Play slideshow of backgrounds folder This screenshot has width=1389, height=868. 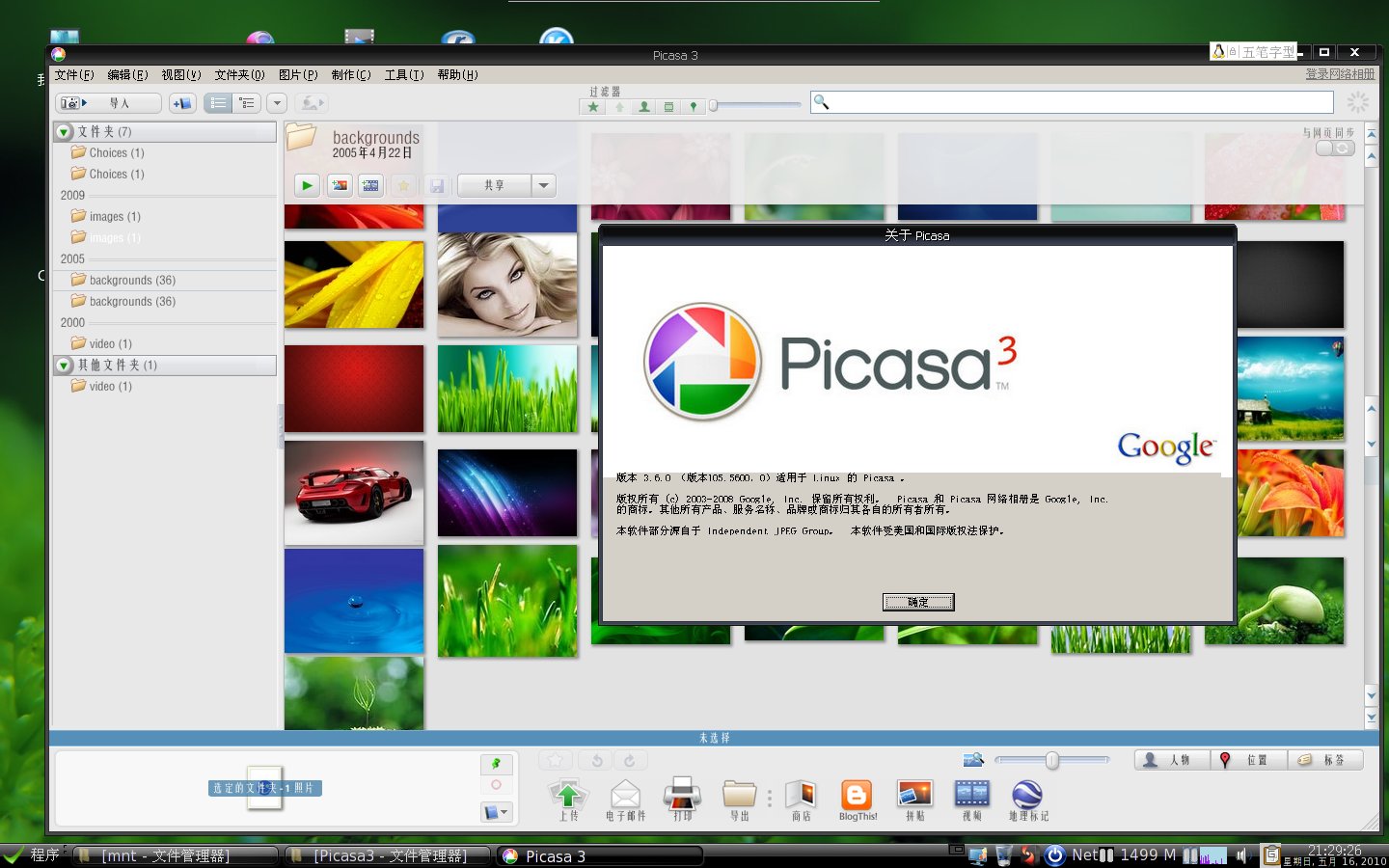pyautogui.click(x=307, y=185)
